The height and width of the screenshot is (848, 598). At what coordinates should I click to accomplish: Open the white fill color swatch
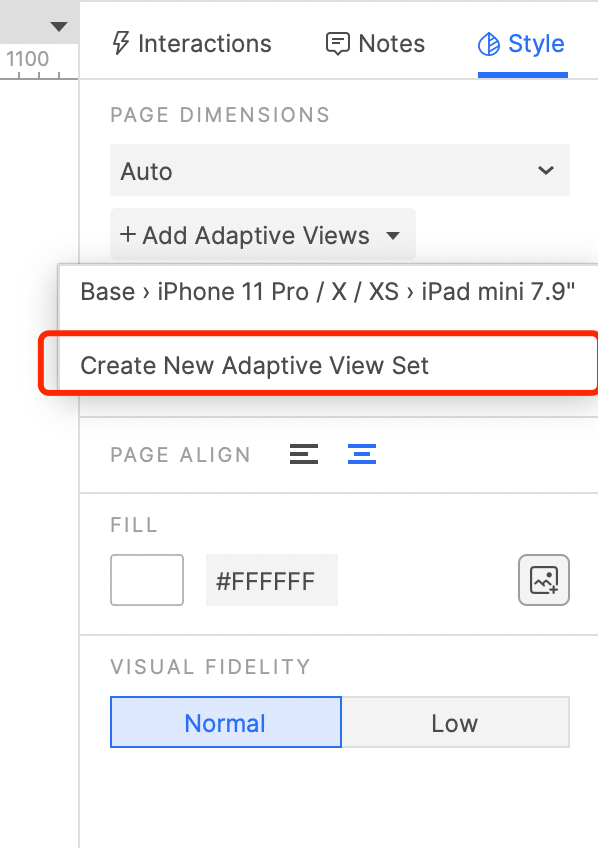[x=147, y=580]
